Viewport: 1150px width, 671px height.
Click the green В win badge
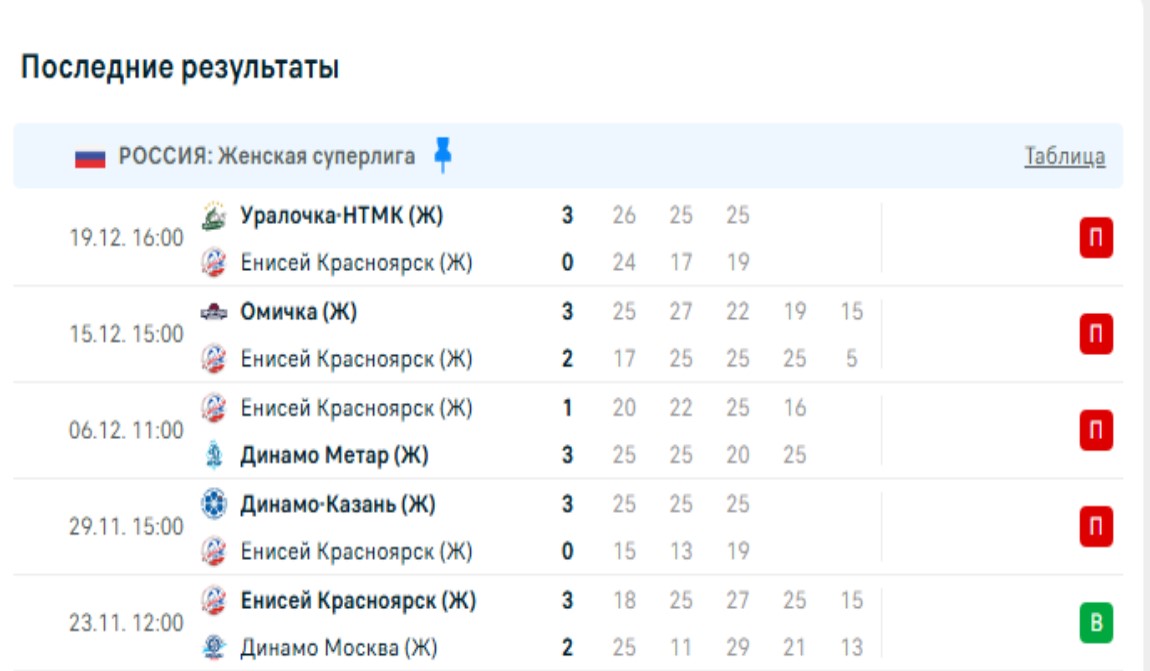tap(1096, 624)
